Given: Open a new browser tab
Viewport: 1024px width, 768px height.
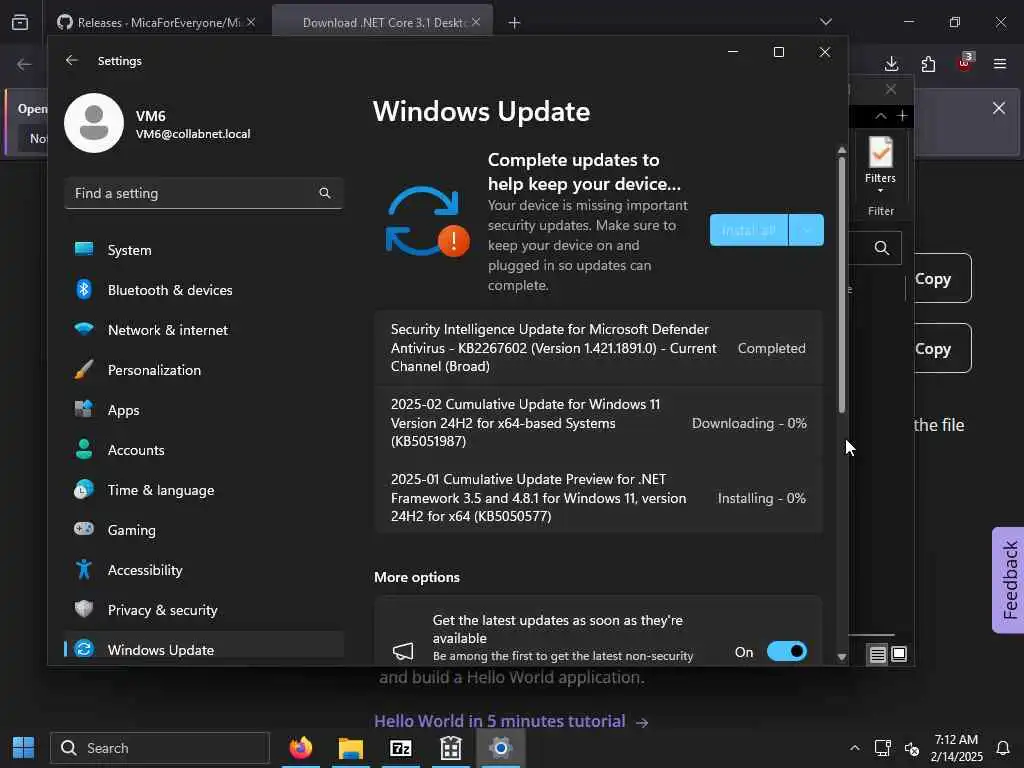Looking at the screenshot, I should point(515,23).
